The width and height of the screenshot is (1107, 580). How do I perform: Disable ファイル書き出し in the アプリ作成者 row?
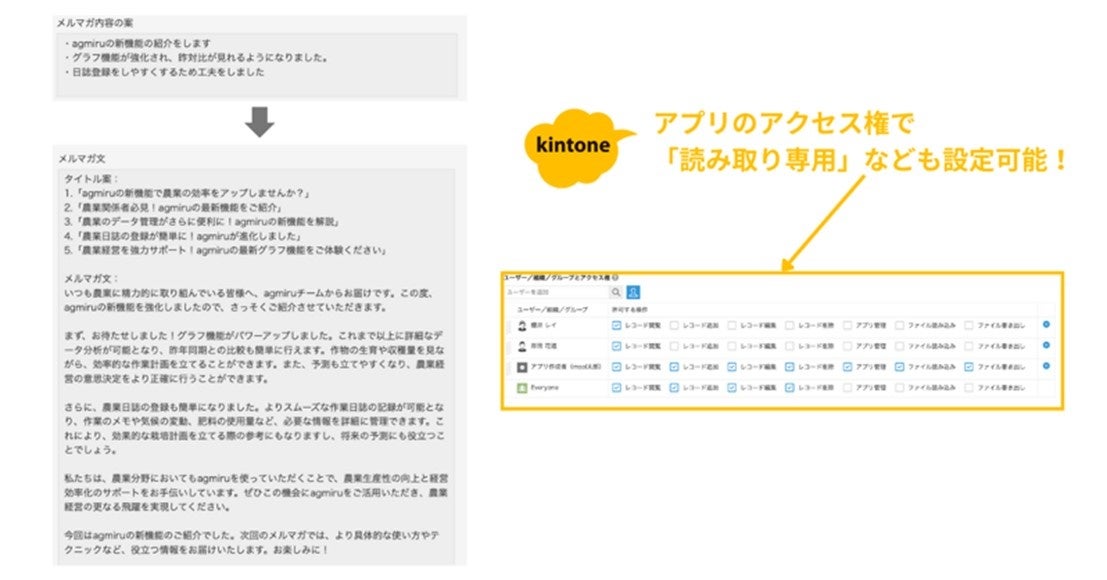[969, 367]
